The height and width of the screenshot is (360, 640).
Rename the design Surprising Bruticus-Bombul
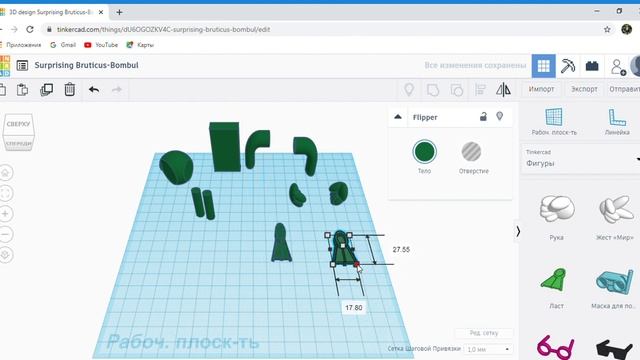tap(87, 65)
